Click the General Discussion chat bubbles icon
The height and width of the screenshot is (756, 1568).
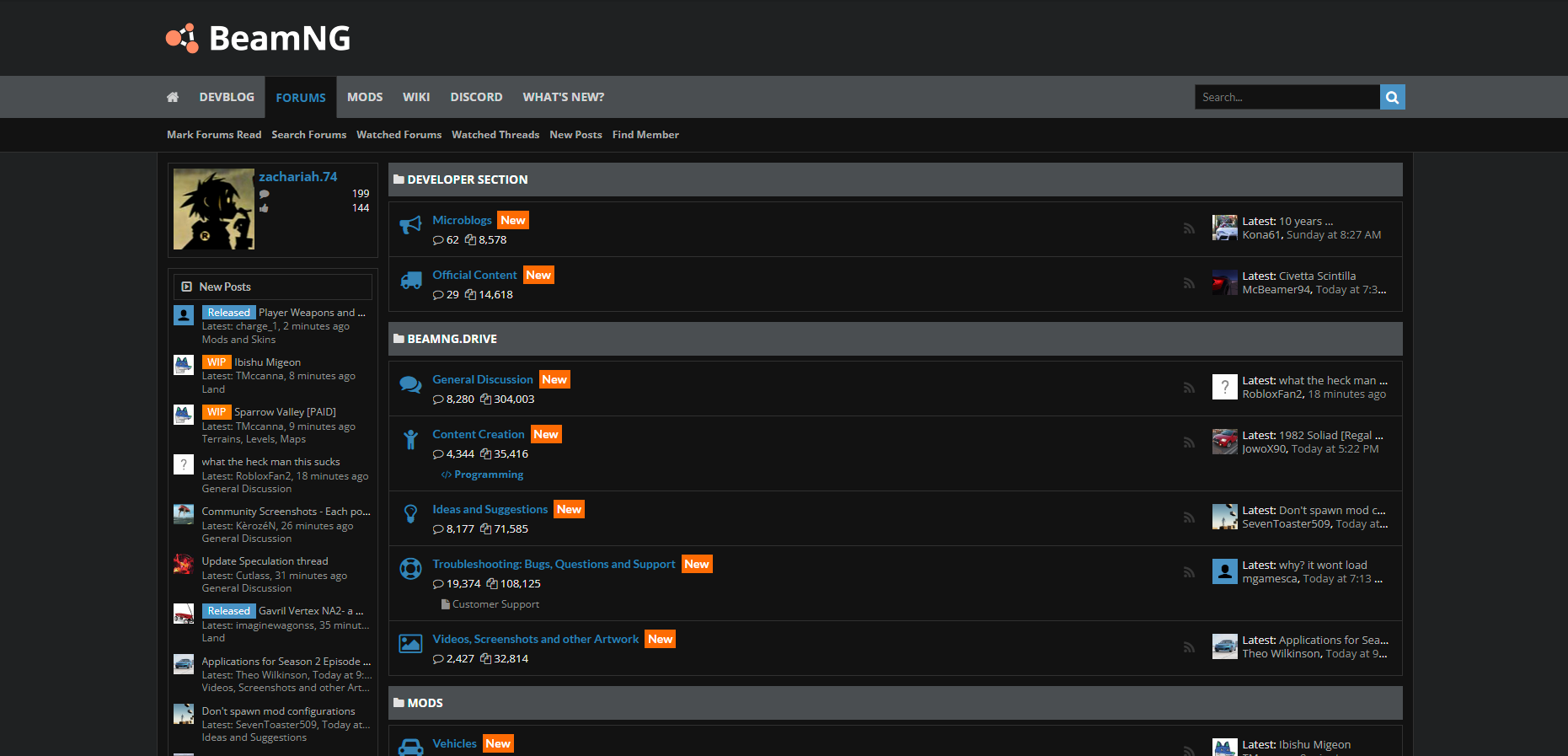[410, 385]
